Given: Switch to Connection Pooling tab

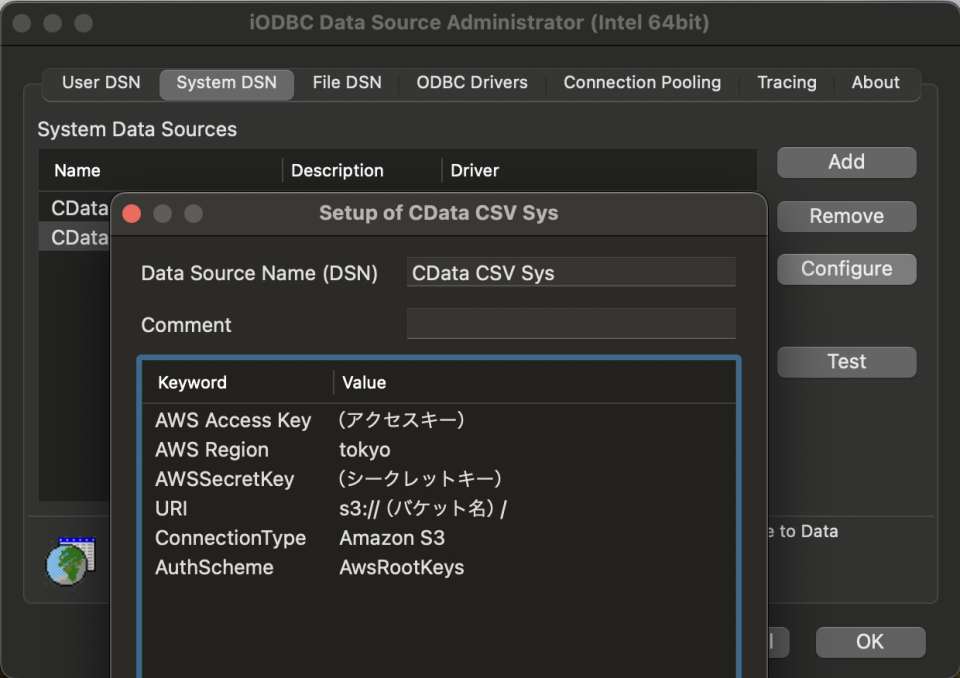Looking at the screenshot, I should tap(642, 83).
